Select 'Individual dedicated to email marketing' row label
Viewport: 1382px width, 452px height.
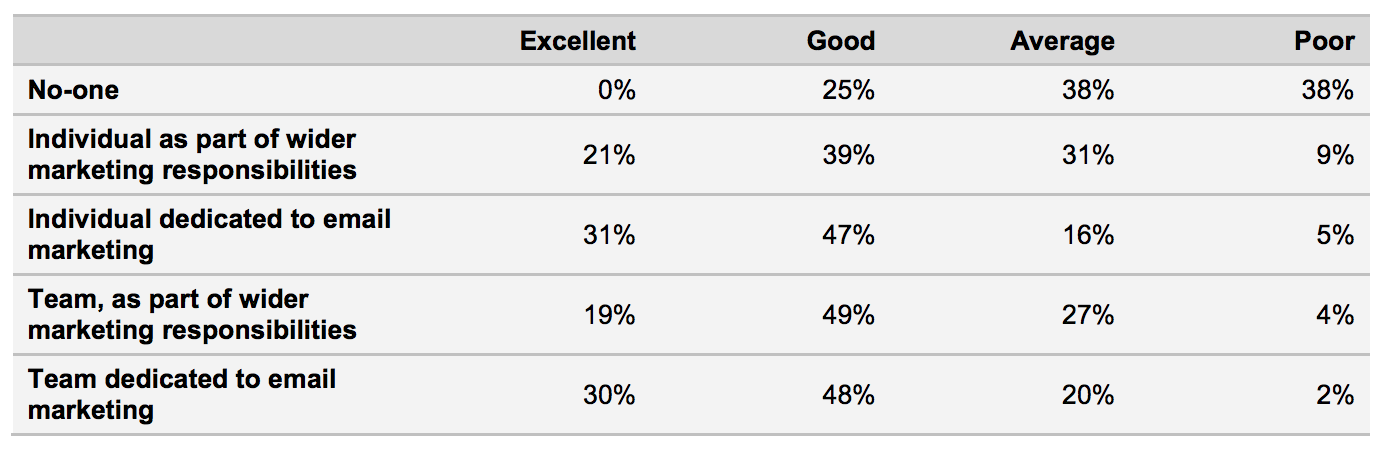point(209,234)
